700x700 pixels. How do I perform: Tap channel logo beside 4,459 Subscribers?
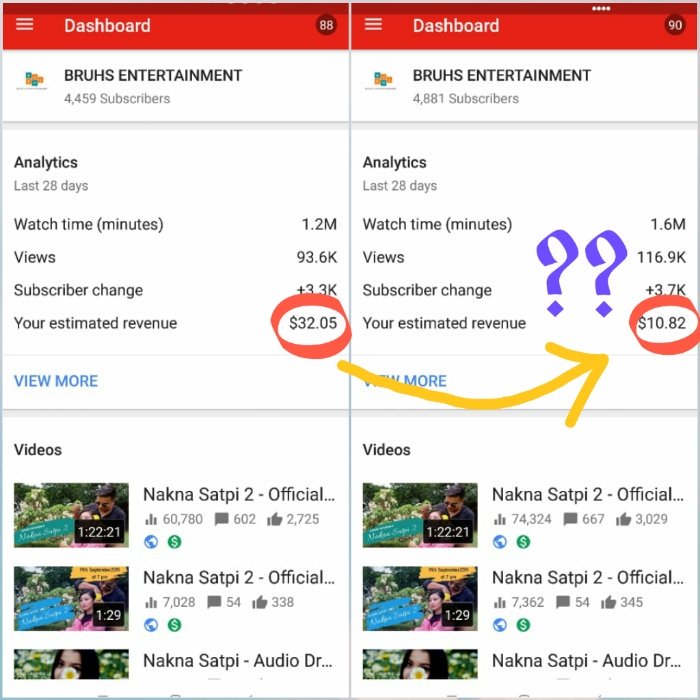click(x=32, y=81)
